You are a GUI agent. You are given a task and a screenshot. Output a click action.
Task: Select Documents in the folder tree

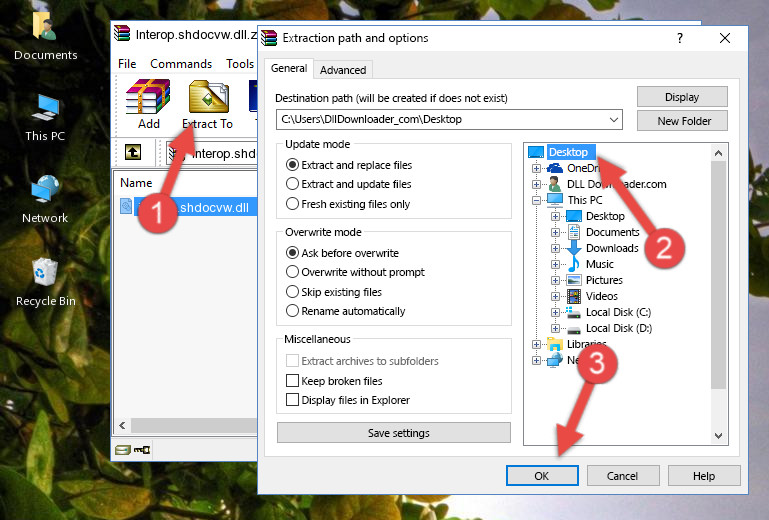point(613,233)
